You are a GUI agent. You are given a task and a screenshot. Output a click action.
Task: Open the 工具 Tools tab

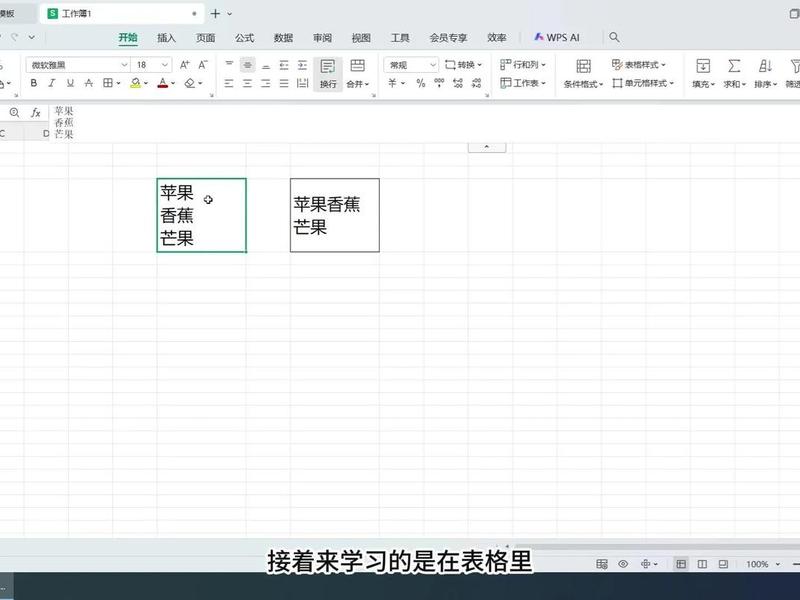400,38
